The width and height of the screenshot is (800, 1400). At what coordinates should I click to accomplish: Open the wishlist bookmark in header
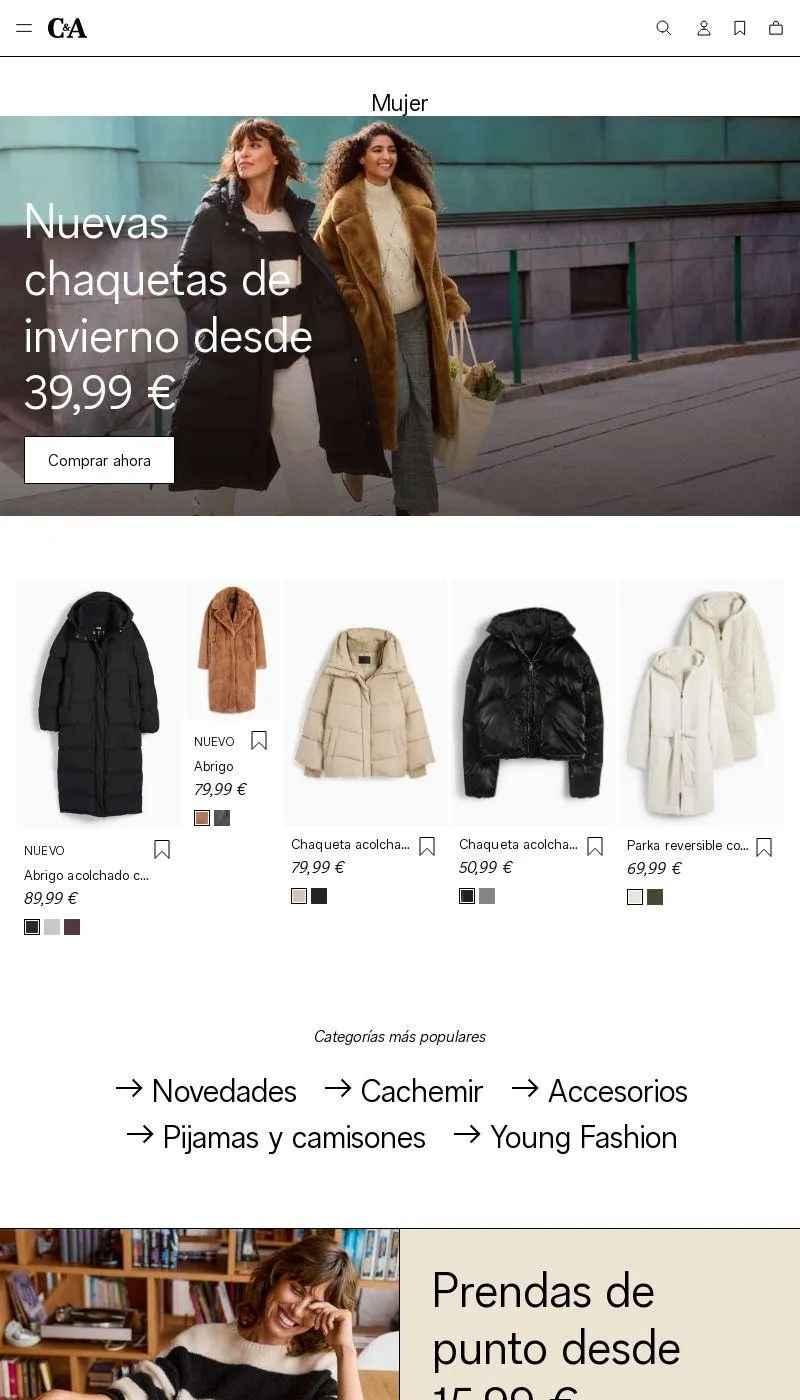(x=740, y=28)
